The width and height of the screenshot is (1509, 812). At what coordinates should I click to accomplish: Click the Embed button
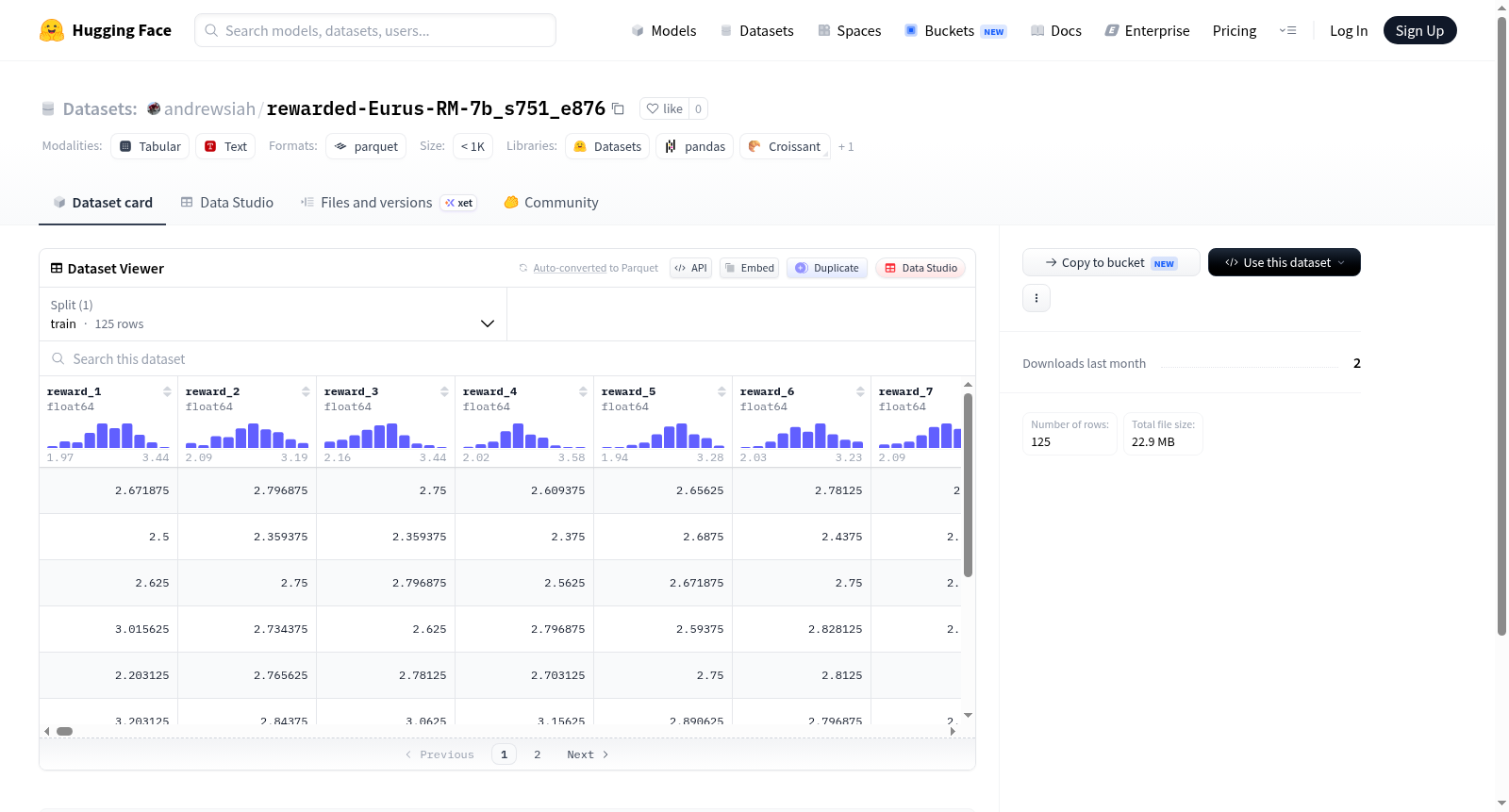(750, 268)
